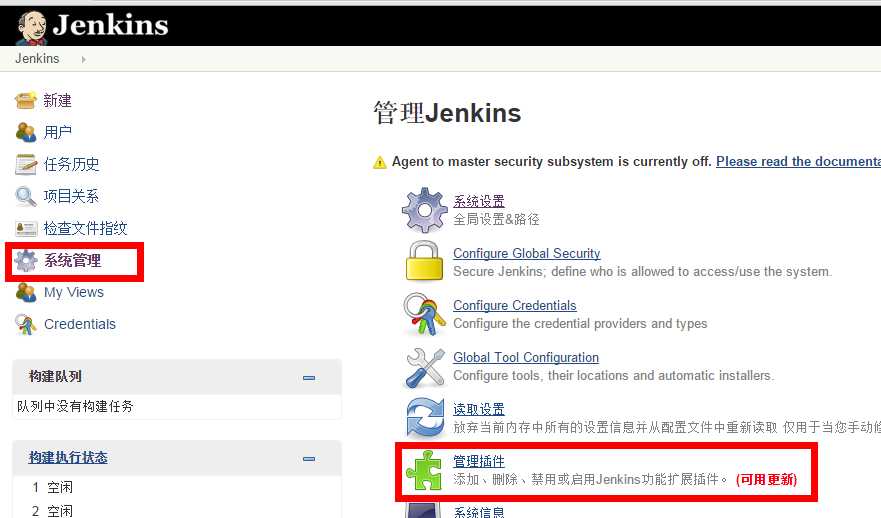Viewport: 881px width, 518px height.
Task: Collapse the 构建执行状态 panel
Action: [309, 459]
